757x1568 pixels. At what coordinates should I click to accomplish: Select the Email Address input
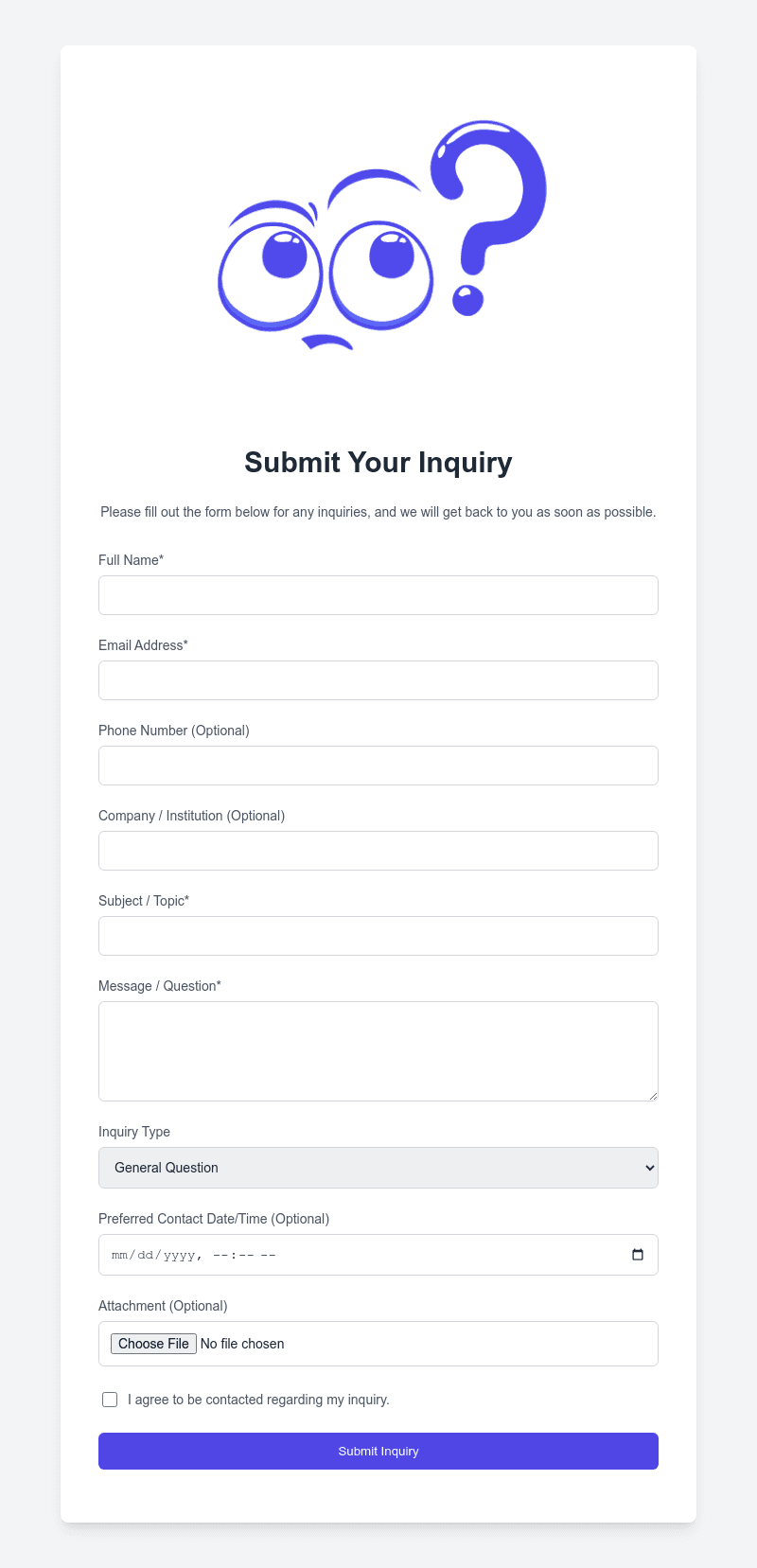pos(378,680)
